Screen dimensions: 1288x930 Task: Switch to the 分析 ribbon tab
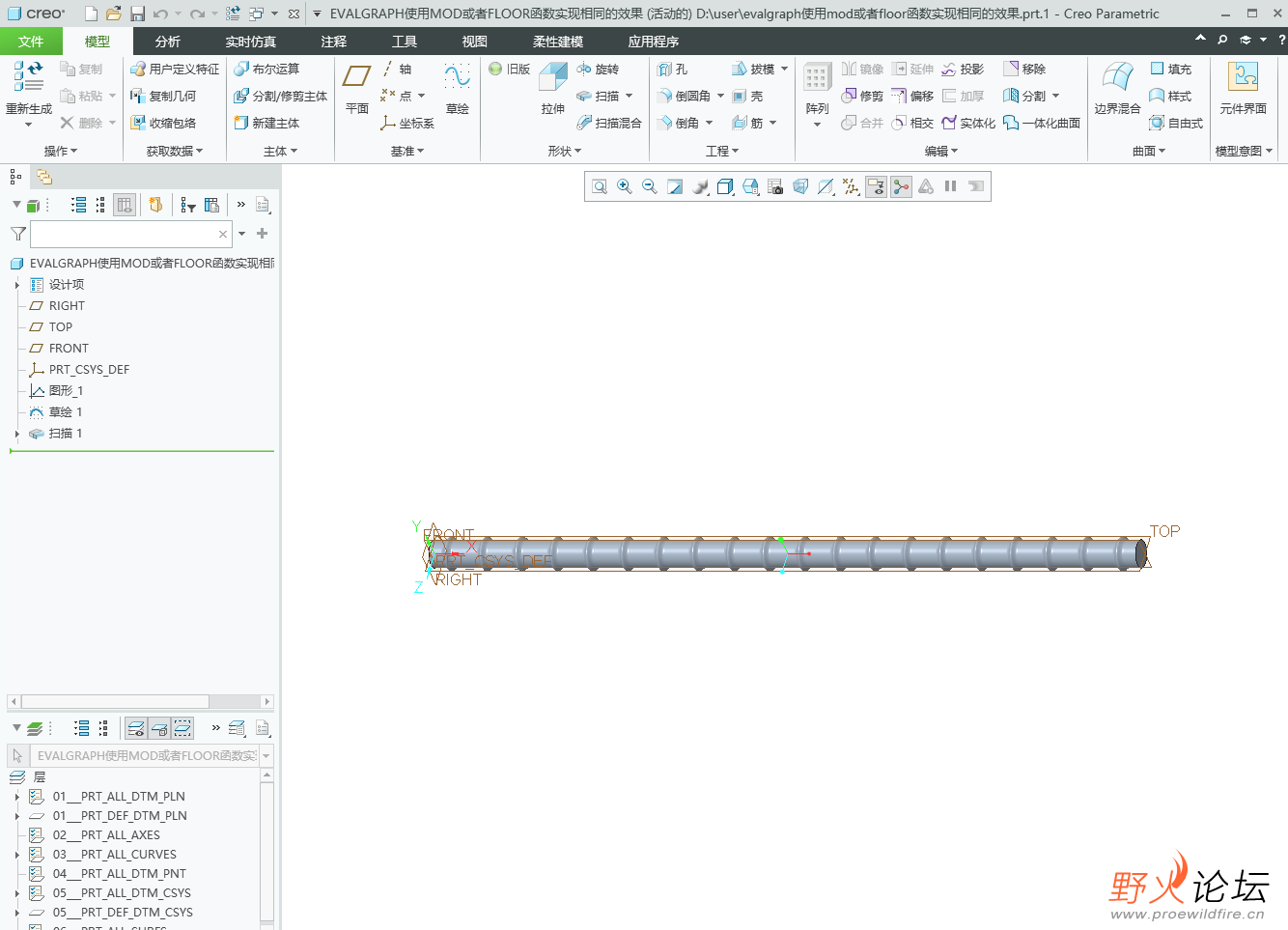(168, 42)
